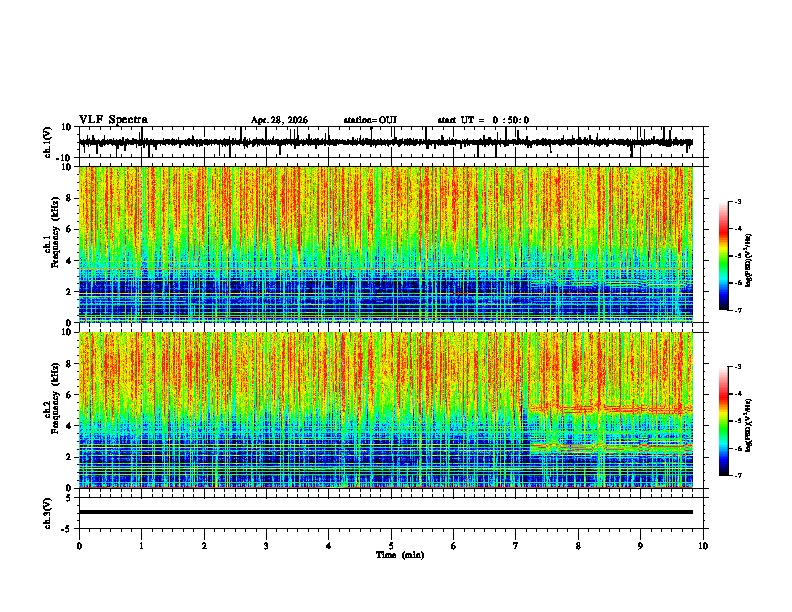This screenshot has width=792, height=612.
Task: Click the Time (min) axis label
Action: [x=400, y=555]
